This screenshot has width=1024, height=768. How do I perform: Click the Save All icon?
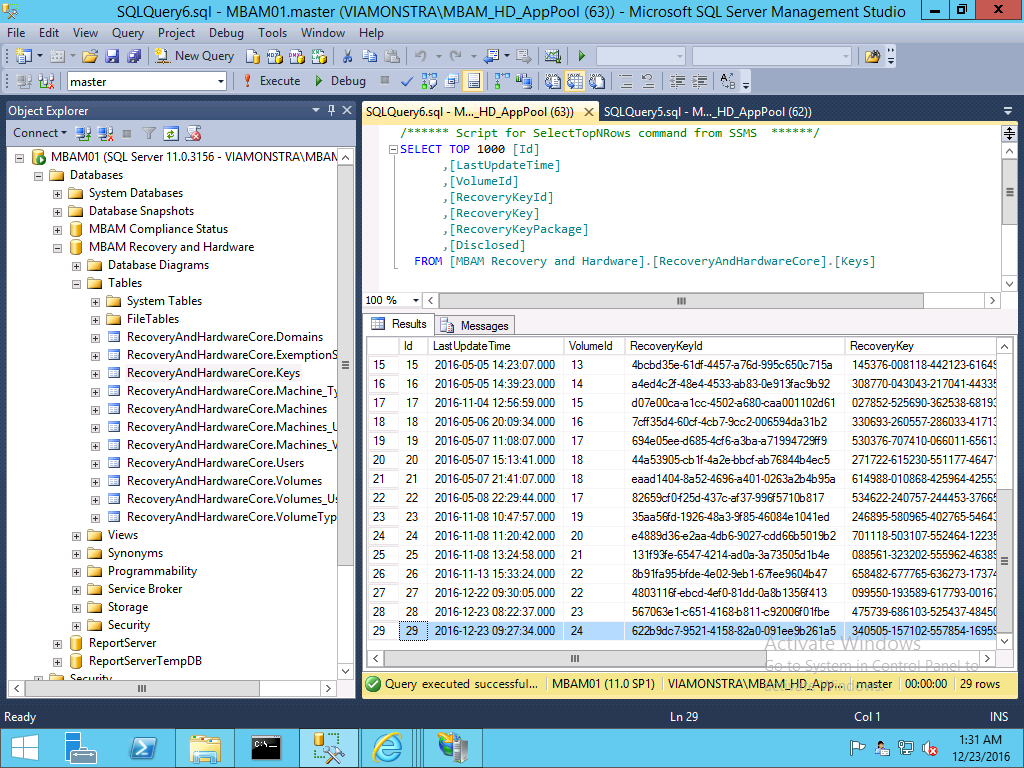(x=134, y=56)
